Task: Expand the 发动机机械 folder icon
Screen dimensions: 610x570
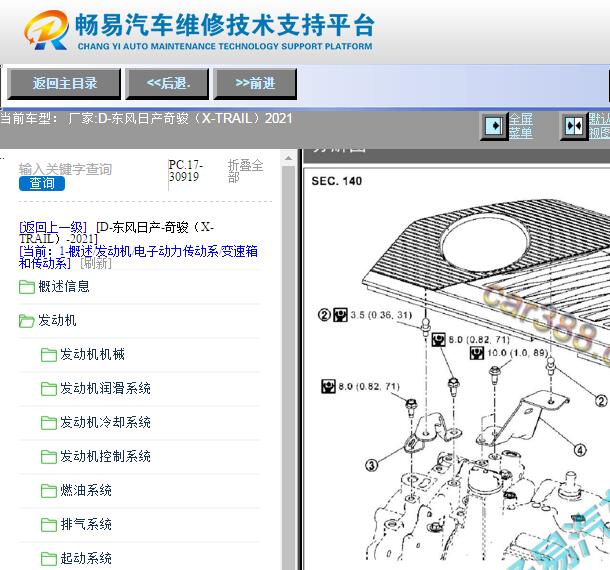Action: (x=49, y=355)
